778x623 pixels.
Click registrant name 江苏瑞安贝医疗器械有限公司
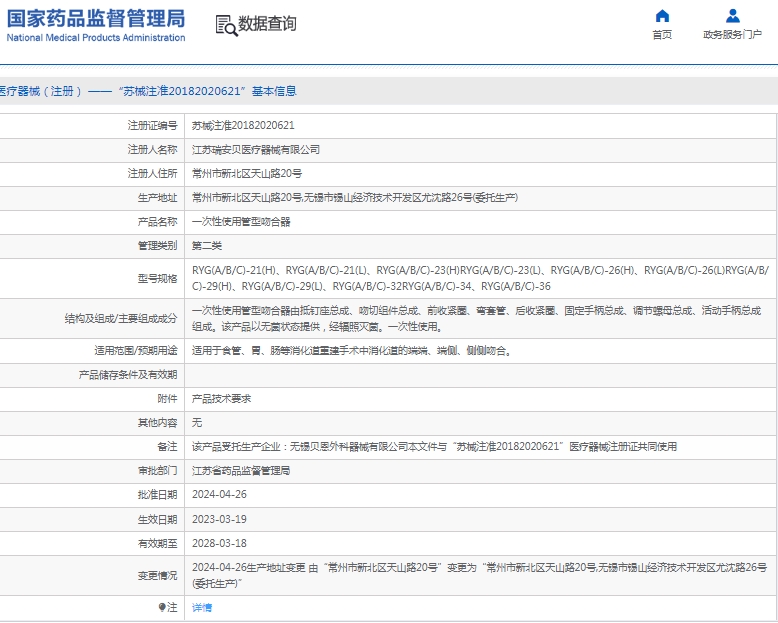(256, 149)
